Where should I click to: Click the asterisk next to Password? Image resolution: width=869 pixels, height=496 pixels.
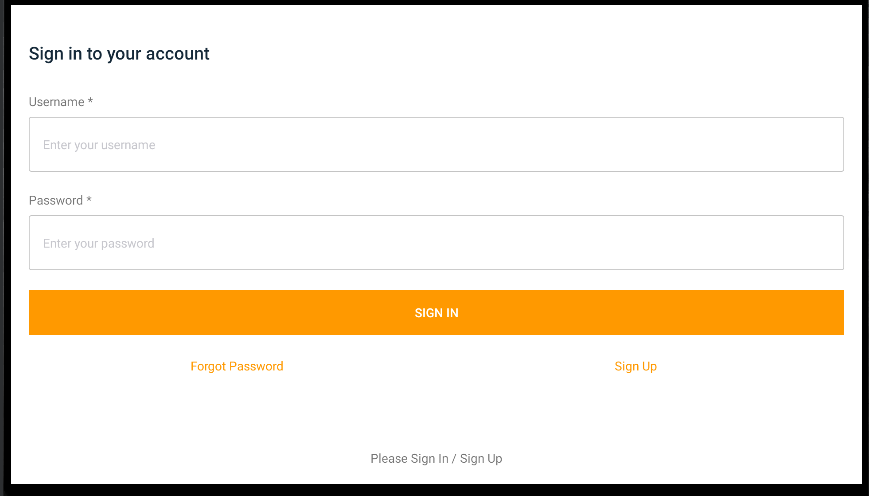coord(89,200)
